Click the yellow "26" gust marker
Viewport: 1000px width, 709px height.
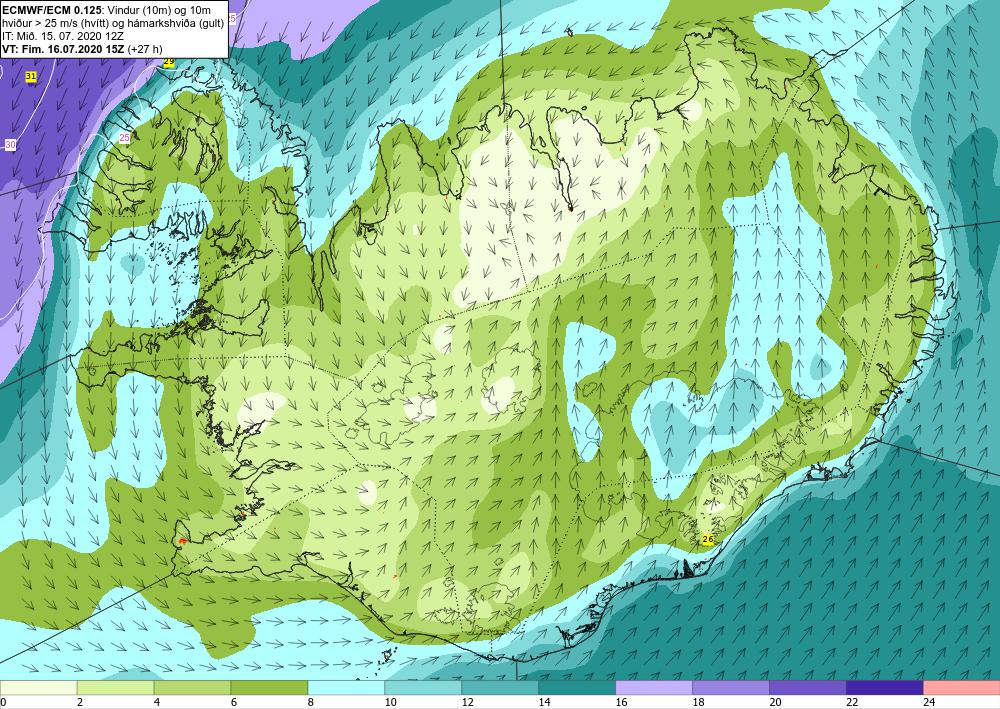(708, 539)
